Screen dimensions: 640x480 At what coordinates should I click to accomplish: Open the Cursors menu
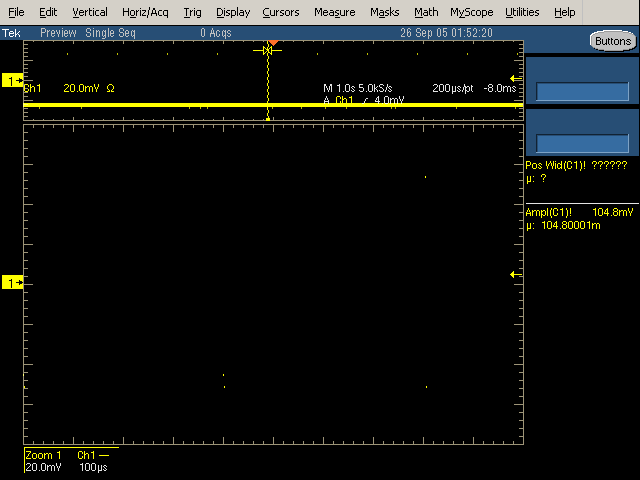point(281,12)
